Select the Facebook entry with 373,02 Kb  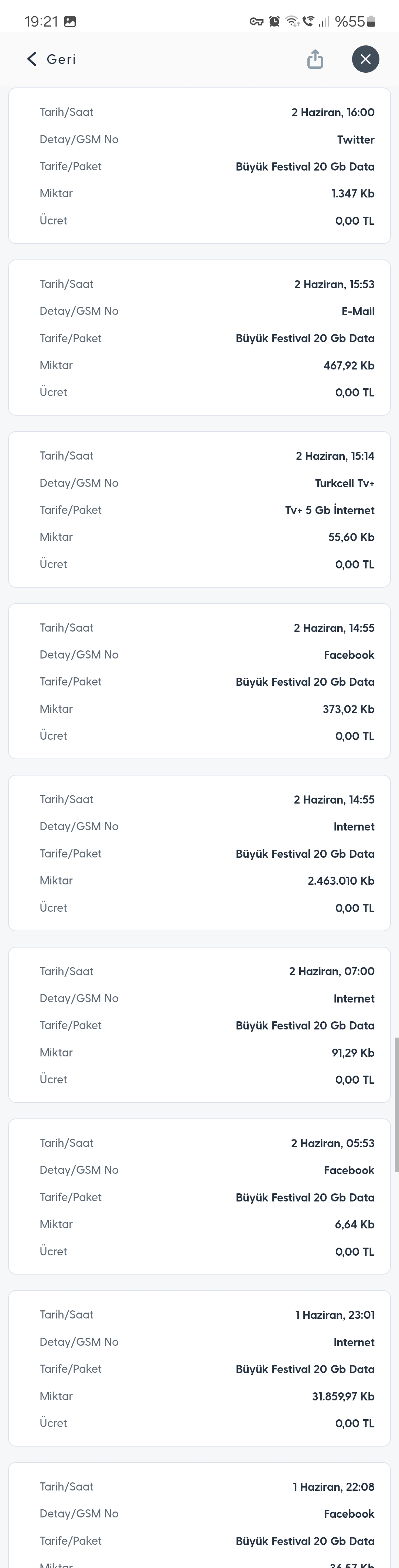(x=199, y=681)
